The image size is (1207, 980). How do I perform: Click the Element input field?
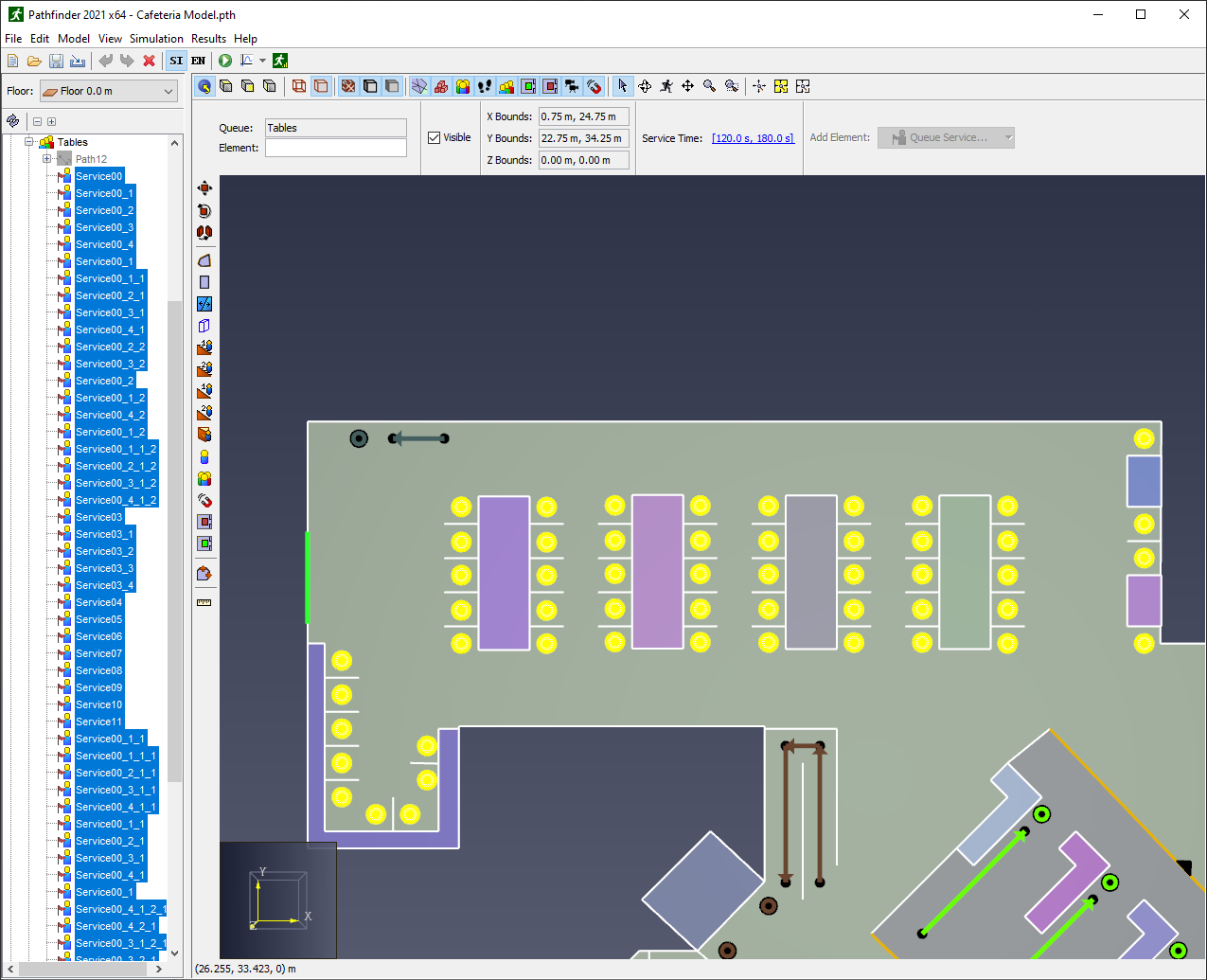click(336, 148)
